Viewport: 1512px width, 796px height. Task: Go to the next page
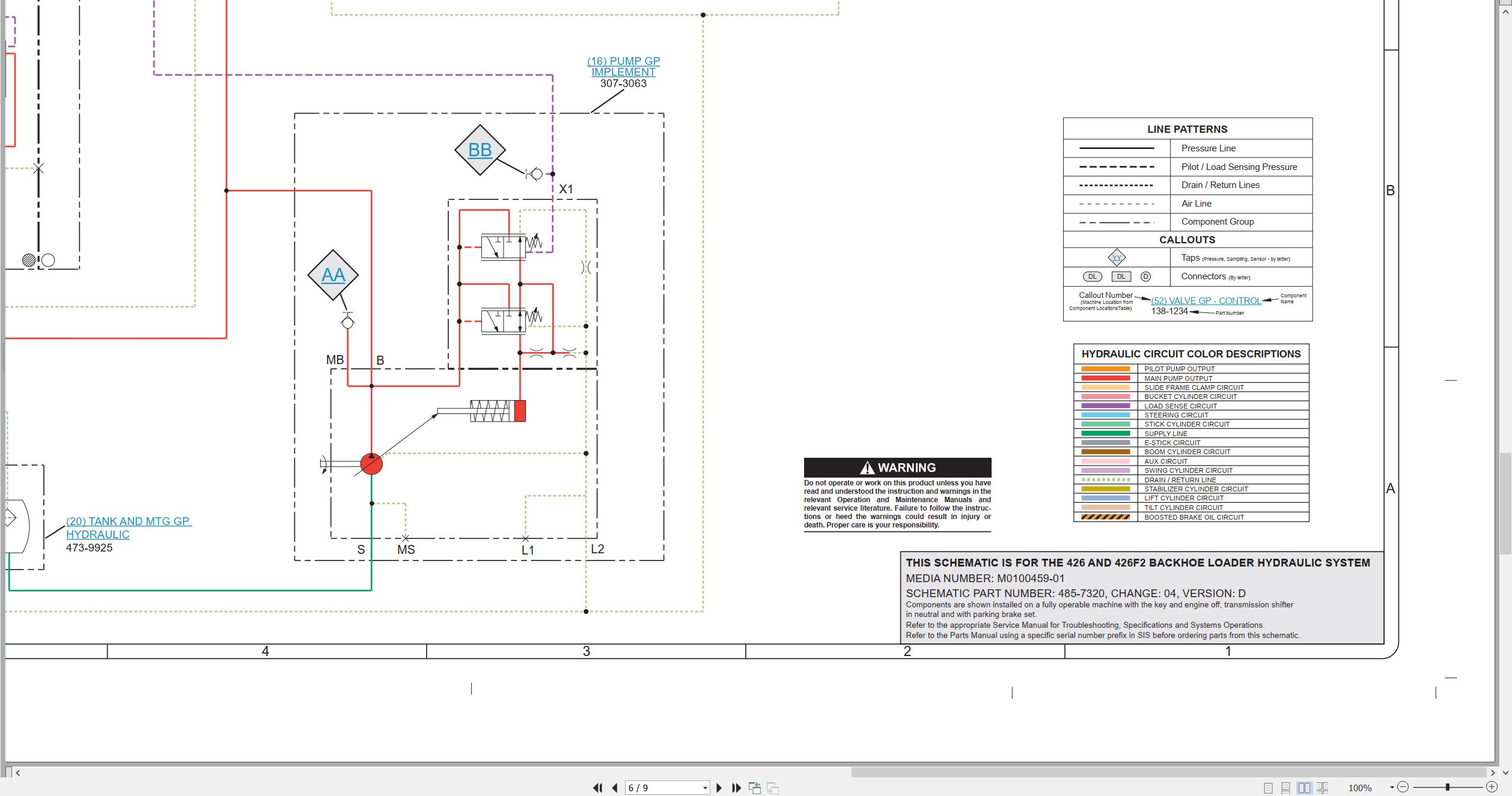point(719,788)
